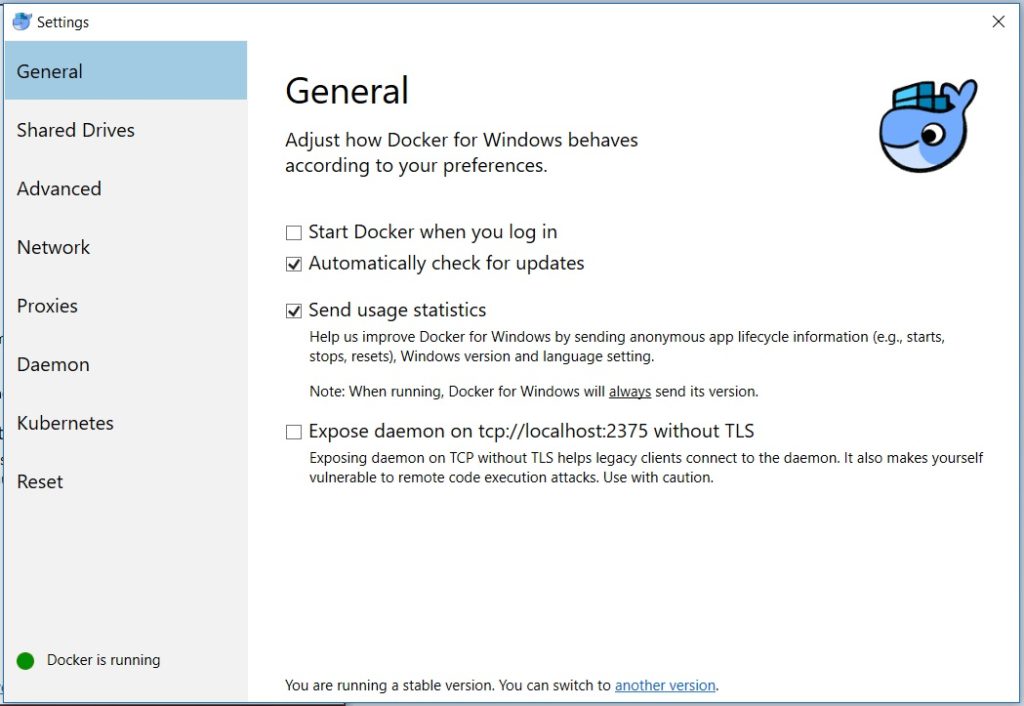Image resolution: width=1024 pixels, height=706 pixels.
Task: Open the Kubernetes settings
Action: coord(126,423)
